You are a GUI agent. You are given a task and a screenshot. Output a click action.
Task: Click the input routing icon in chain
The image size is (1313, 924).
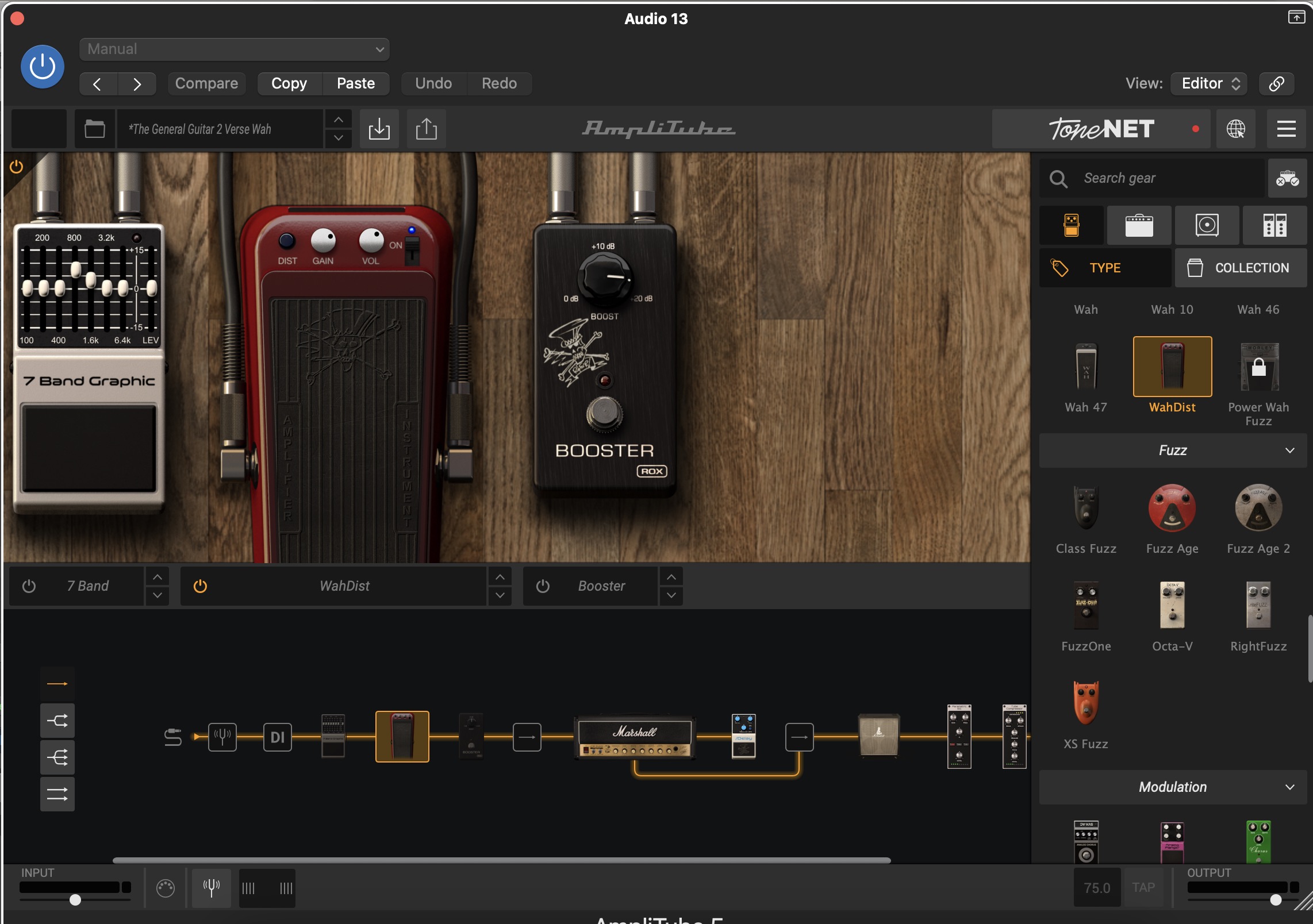pyautogui.click(x=173, y=737)
